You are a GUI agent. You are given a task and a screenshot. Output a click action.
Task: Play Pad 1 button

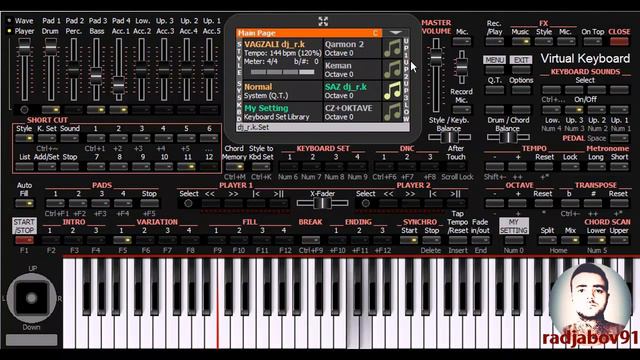55,203
